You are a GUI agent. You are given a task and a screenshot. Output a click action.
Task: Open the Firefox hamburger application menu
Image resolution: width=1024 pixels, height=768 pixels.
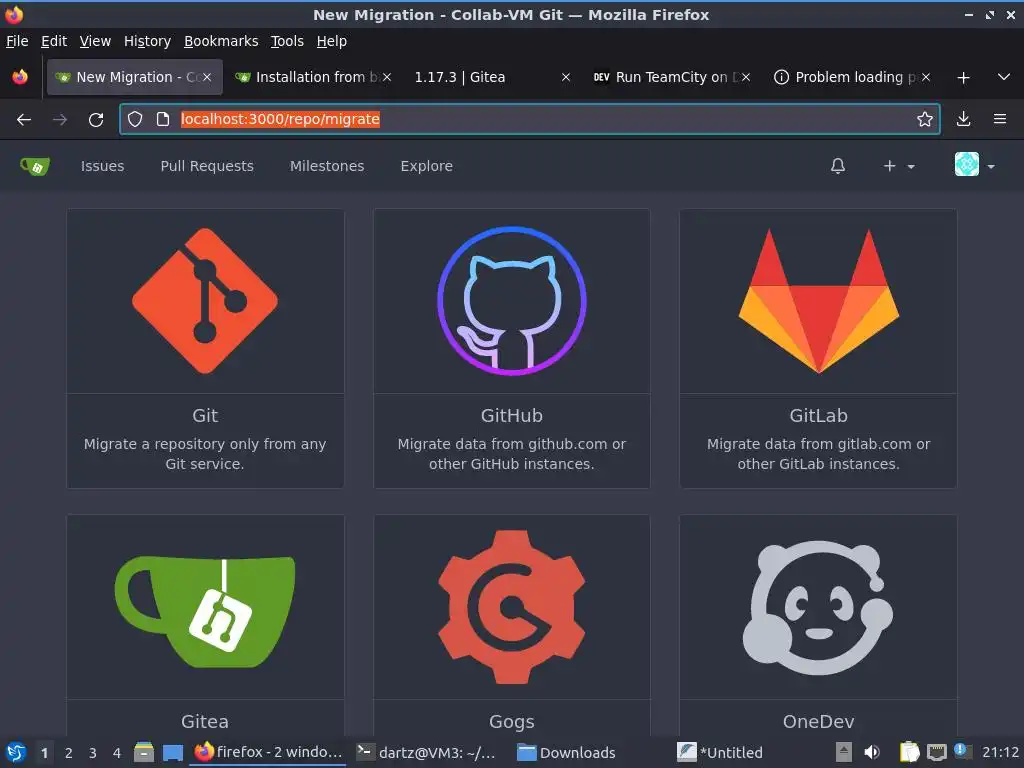pyautogui.click(x=1000, y=119)
